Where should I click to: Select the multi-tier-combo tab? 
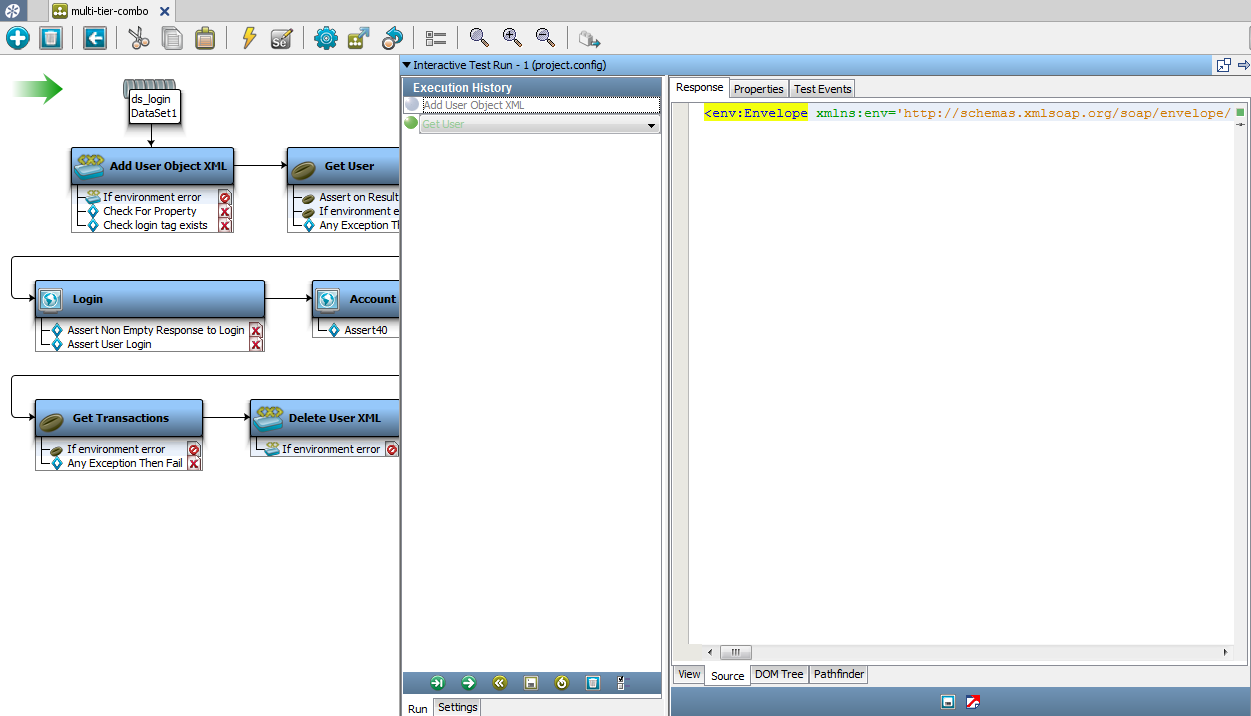(112, 11)
